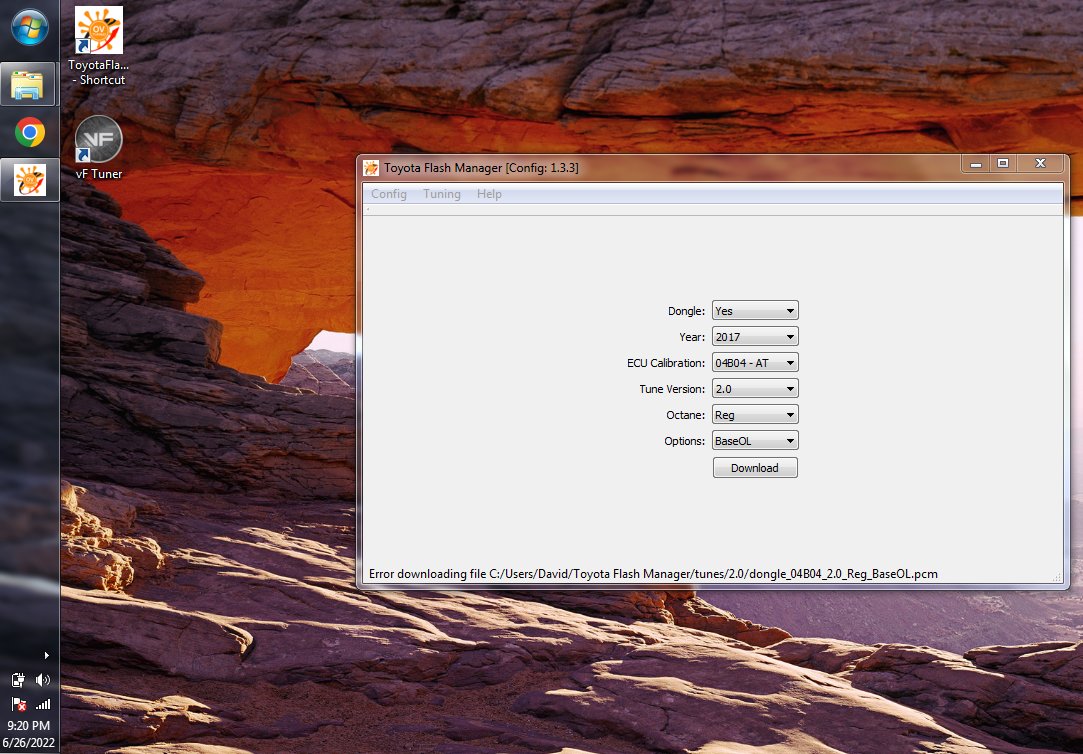Expand the Dongle dropdown

755,311
